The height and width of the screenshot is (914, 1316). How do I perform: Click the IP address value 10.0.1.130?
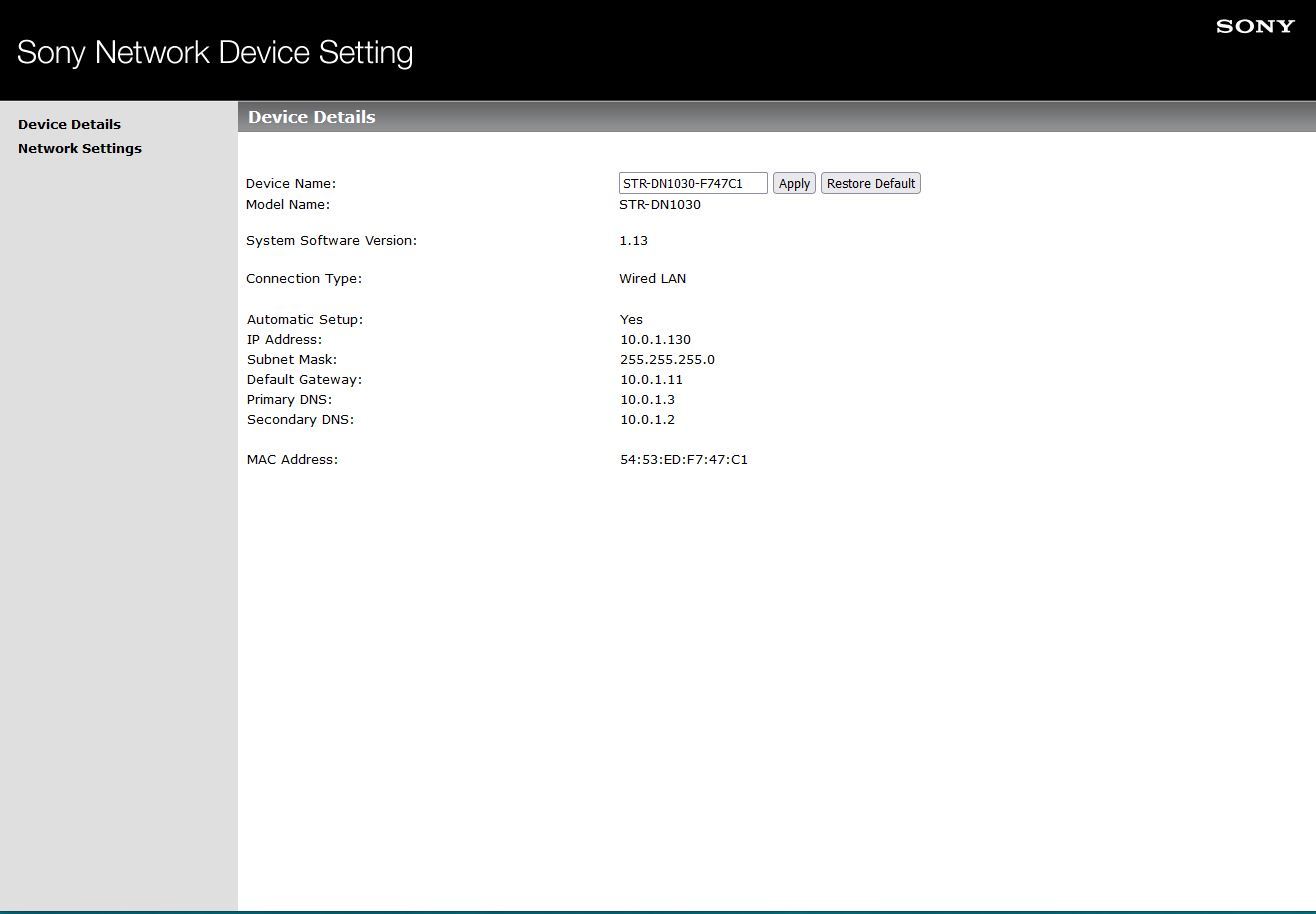(655, 340)
